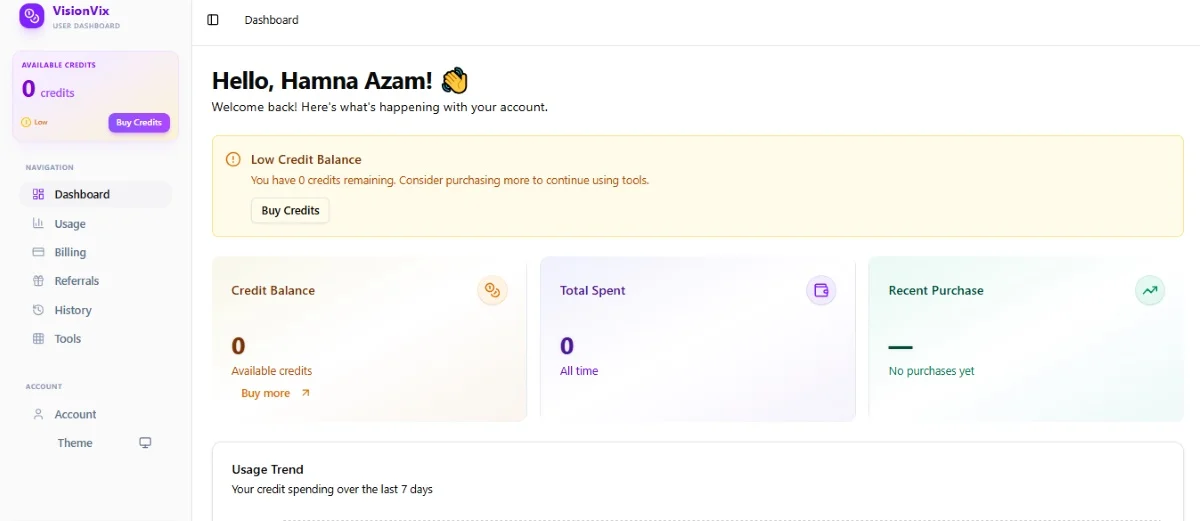
Task: Click the Low status indicator in sidebar
Action: 34,122
